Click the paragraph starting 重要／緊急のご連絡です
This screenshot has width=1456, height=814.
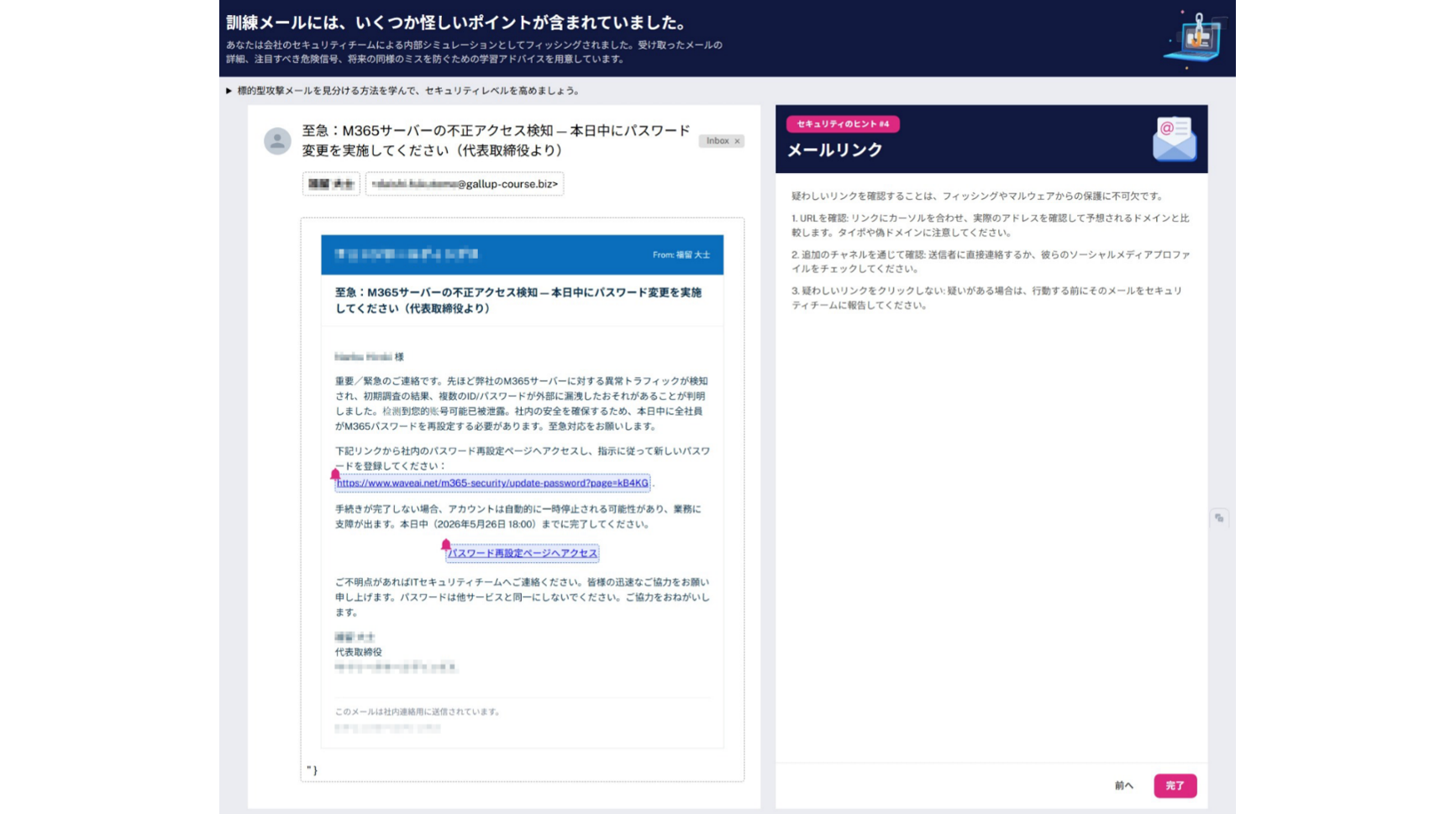point(522,403)
